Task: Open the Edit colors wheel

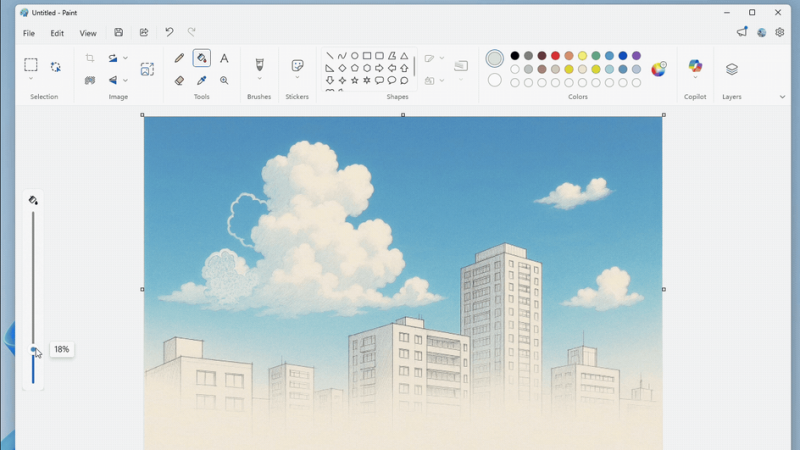Action: click(659, 69)
